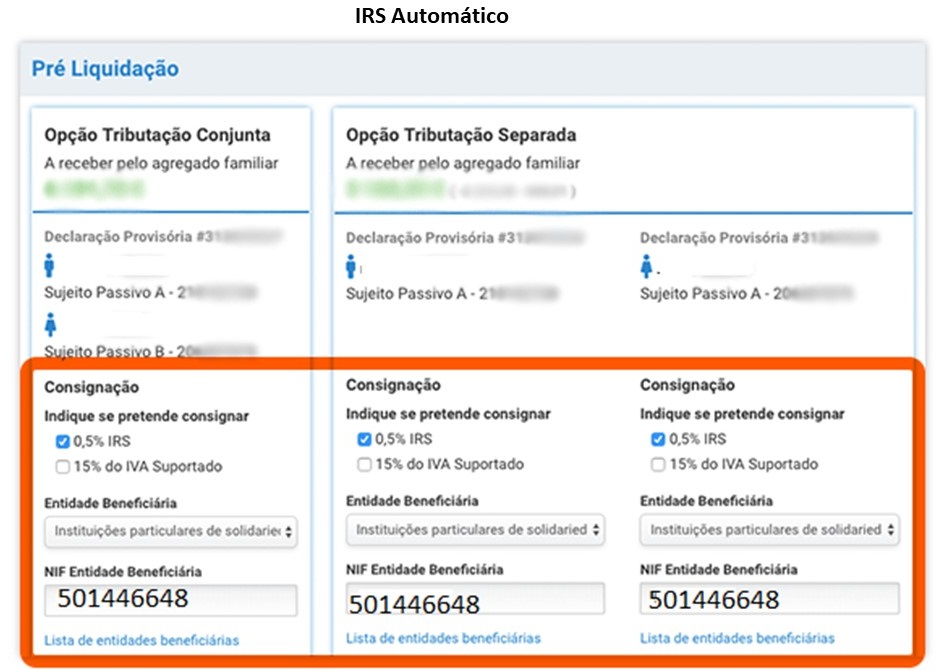The width and height of the screenshot is (937, 671).
Task: Focus NIF Entidade Beneficiária field in first Separada column
Action: (x=475, y=600)
